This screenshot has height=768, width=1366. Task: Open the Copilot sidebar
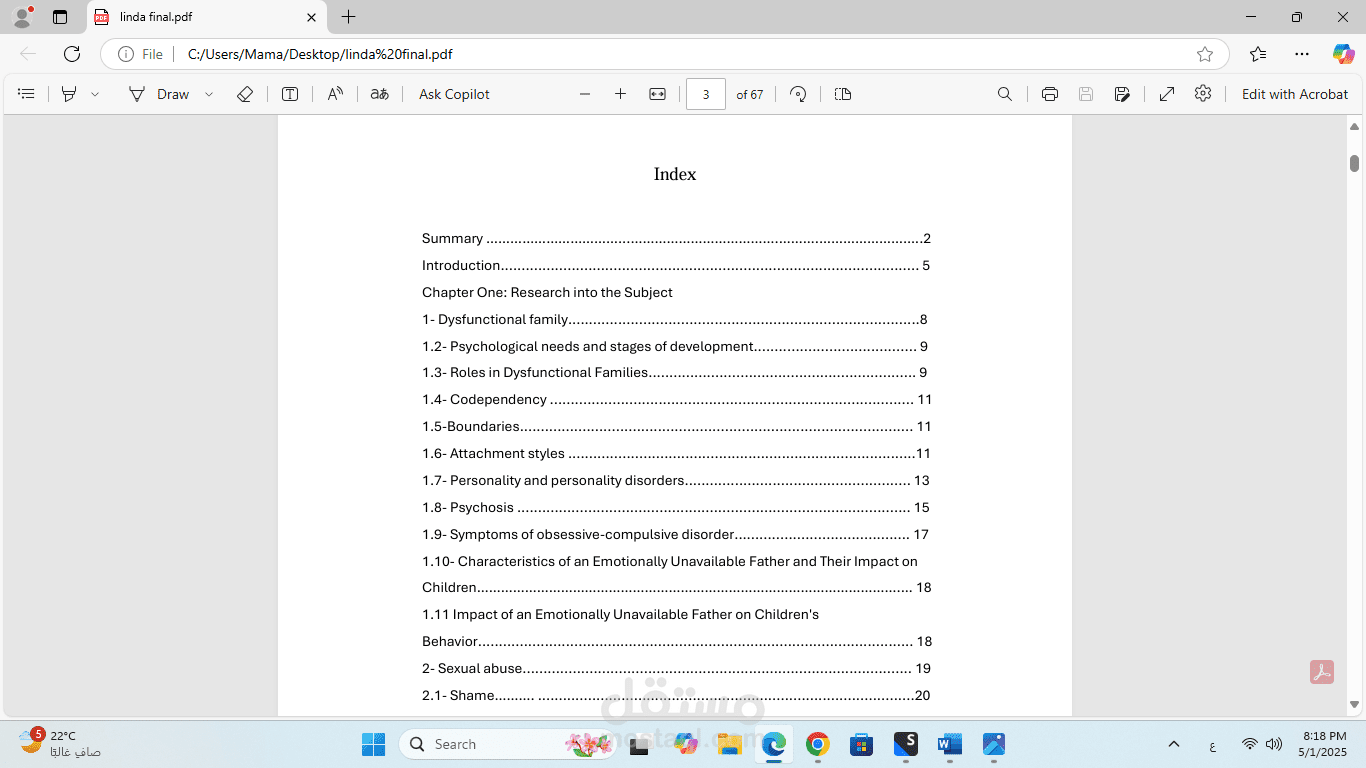coord(1343,54)
